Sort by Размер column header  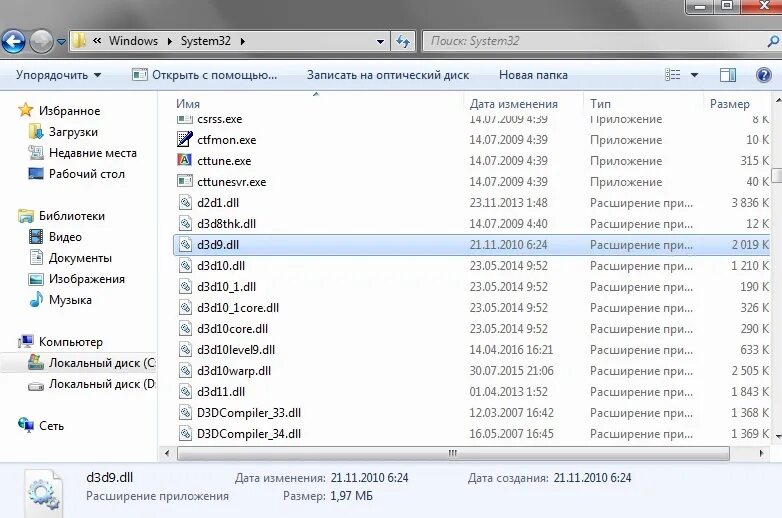click(x=729, y=104)
